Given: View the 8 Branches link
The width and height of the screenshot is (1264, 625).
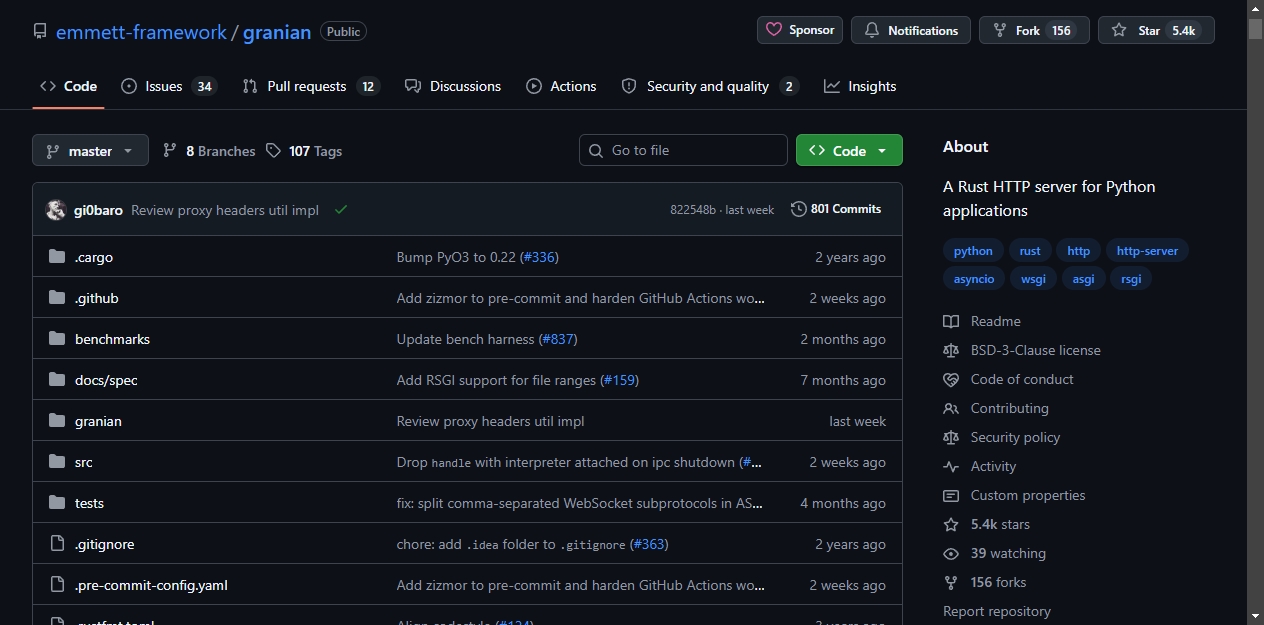Looking at the screenshot, I should (209, 151).
